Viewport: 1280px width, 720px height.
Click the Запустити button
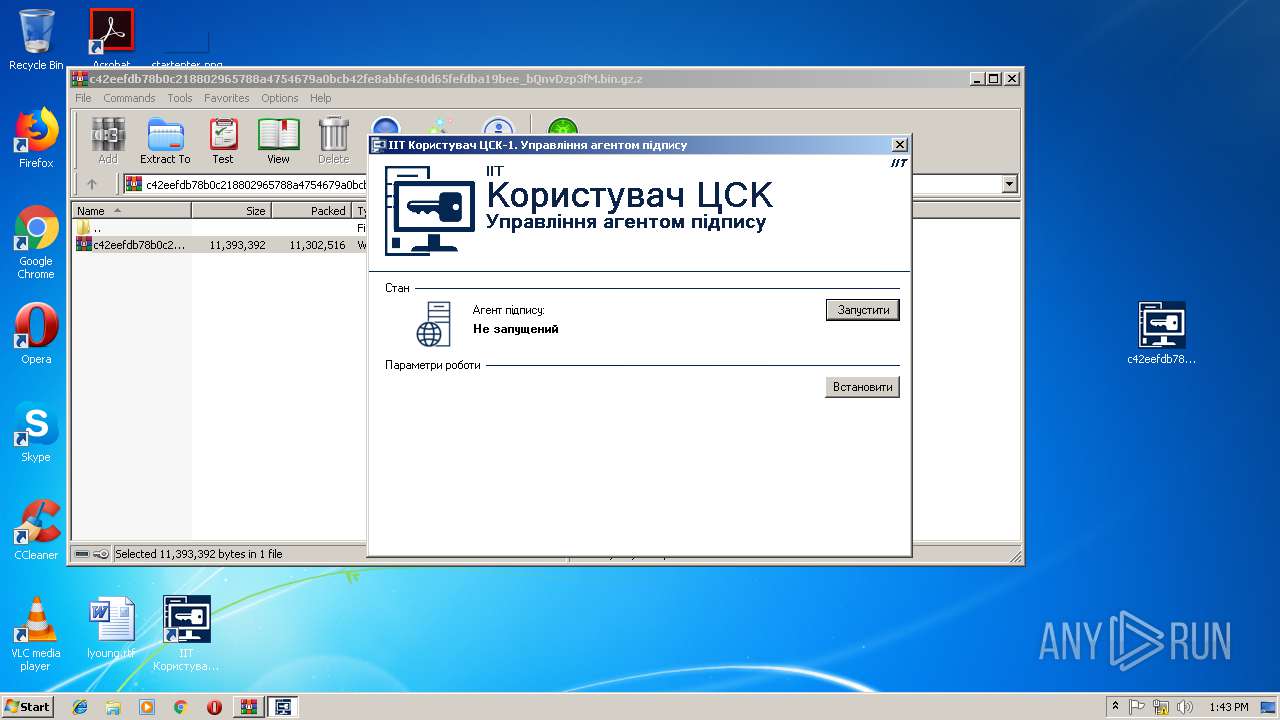(863, 310)
